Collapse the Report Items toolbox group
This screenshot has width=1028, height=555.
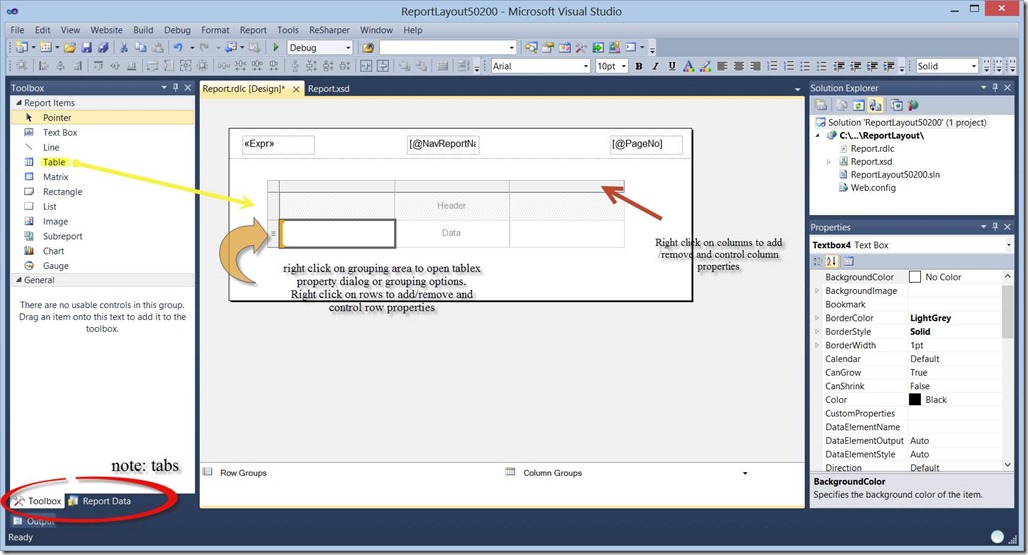click(19, 103)
